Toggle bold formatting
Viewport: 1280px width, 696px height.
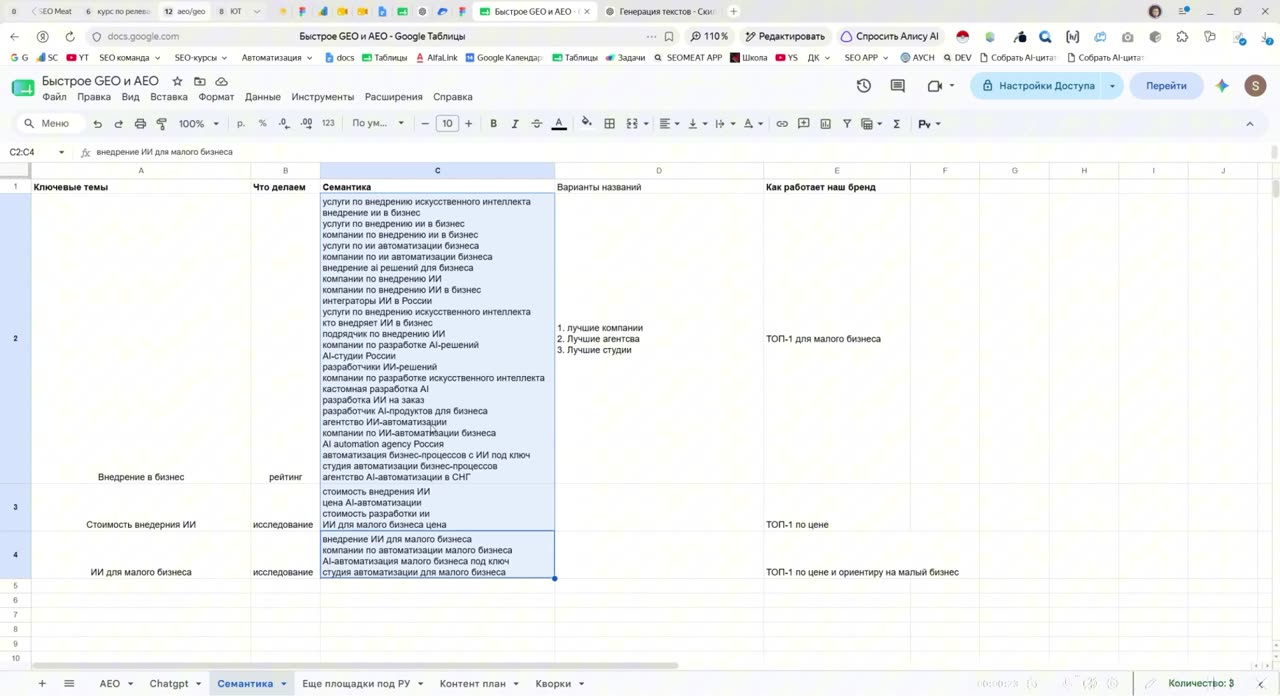click(493, 124)
